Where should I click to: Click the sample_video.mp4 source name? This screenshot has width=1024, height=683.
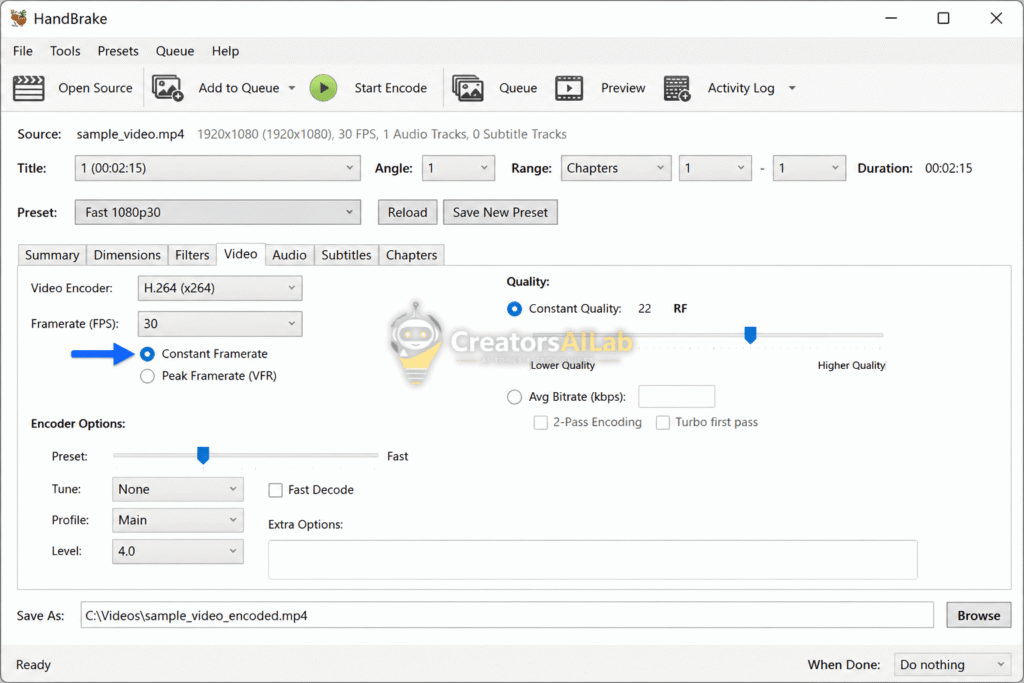point(131,134)
